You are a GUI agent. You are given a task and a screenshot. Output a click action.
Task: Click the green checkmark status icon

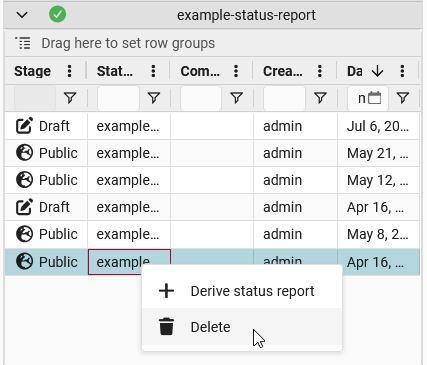57,14
